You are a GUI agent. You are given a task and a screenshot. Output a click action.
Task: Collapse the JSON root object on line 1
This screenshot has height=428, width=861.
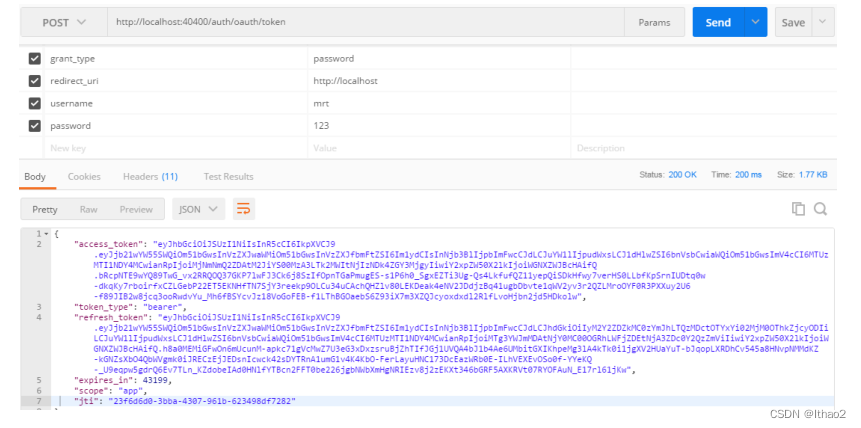pyautogui.click(x=46, y=234)
